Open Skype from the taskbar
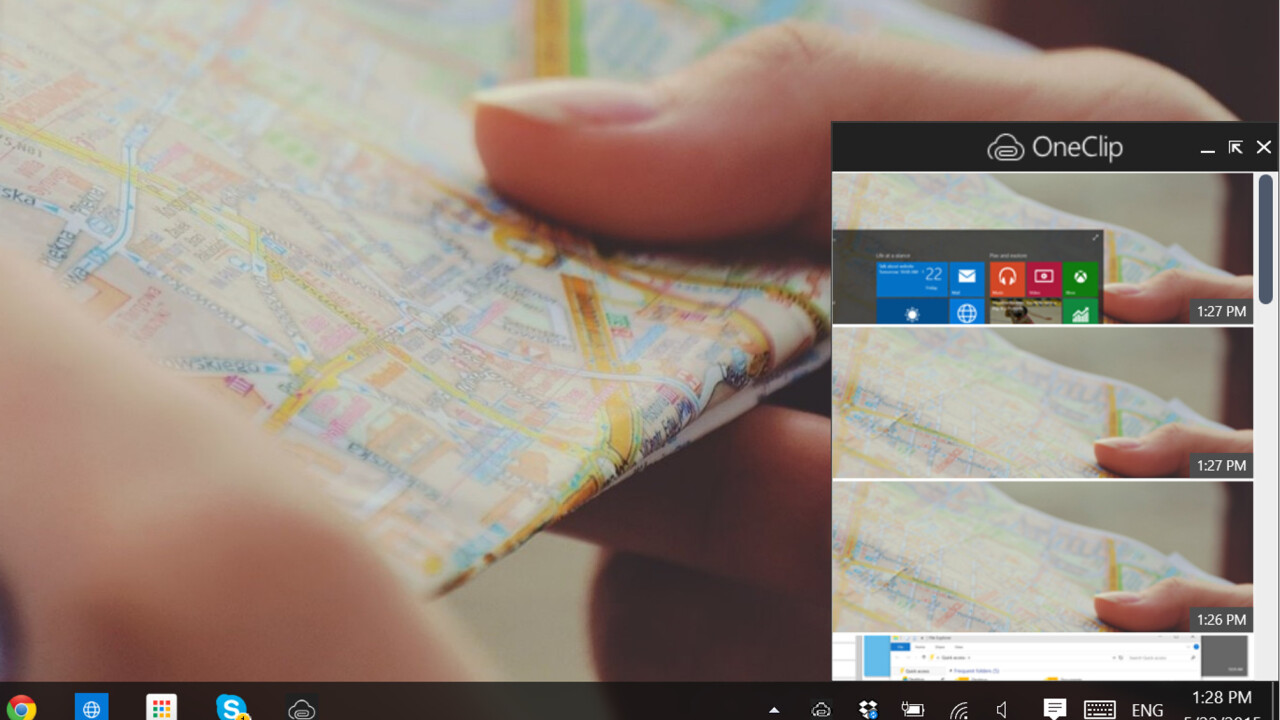The image size is (1280, 720). coord(231,708)
